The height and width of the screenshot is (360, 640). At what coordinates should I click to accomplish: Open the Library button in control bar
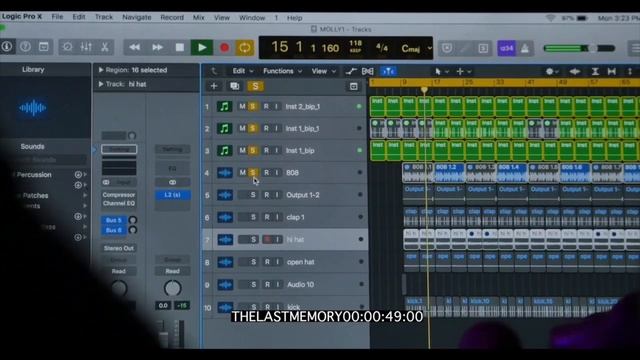coord(7,47)
